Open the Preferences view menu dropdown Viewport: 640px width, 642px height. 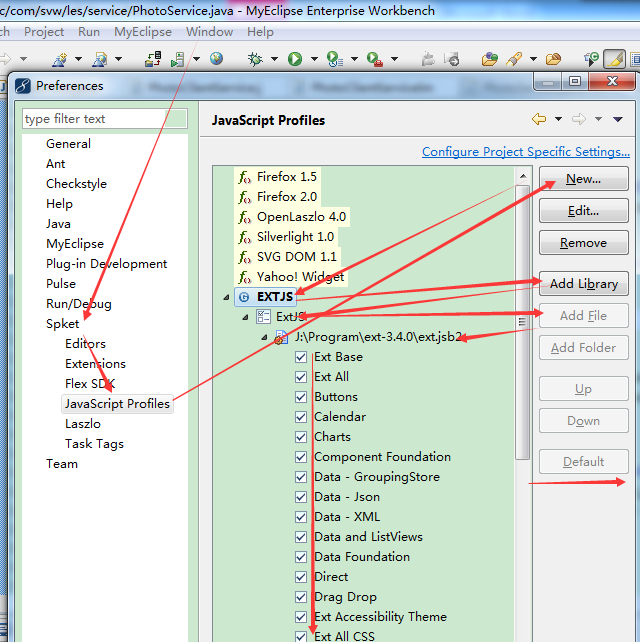(618, 120)
